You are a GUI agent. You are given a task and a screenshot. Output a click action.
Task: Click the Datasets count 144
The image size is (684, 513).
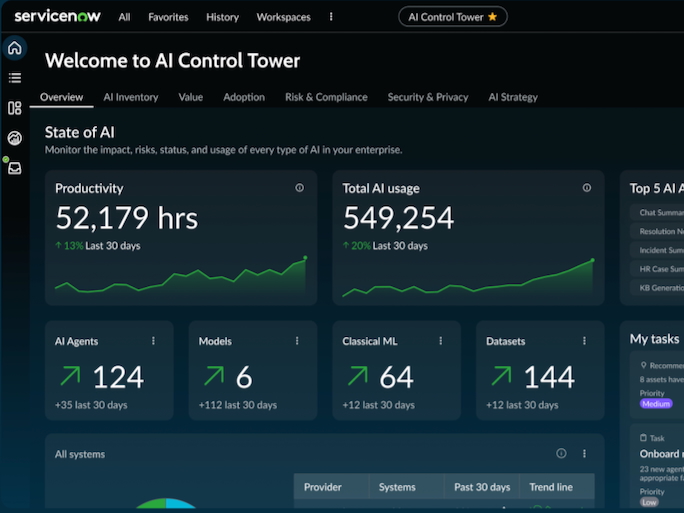pos(549,376)
